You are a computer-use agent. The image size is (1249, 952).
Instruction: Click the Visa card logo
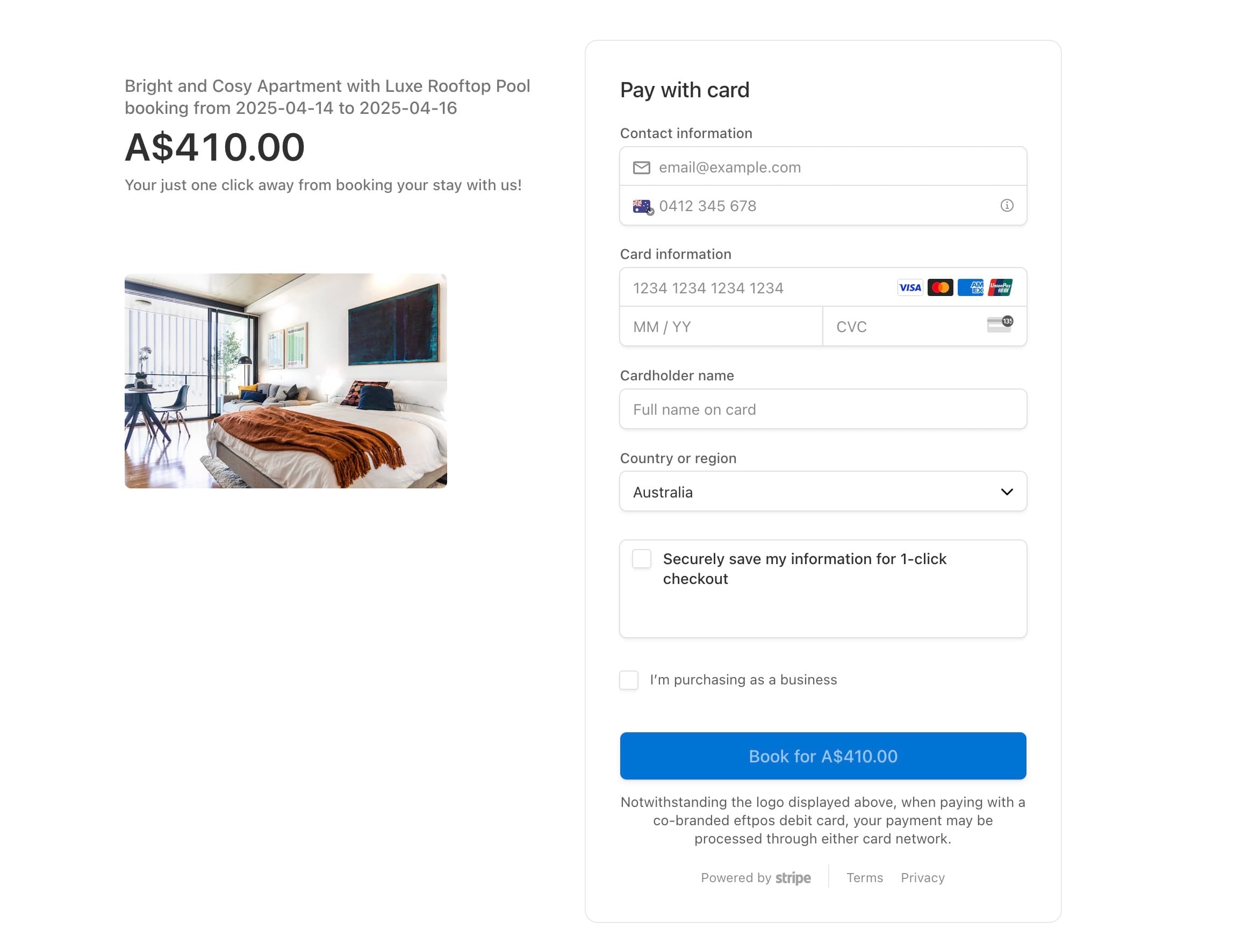(x=909, y=288)
